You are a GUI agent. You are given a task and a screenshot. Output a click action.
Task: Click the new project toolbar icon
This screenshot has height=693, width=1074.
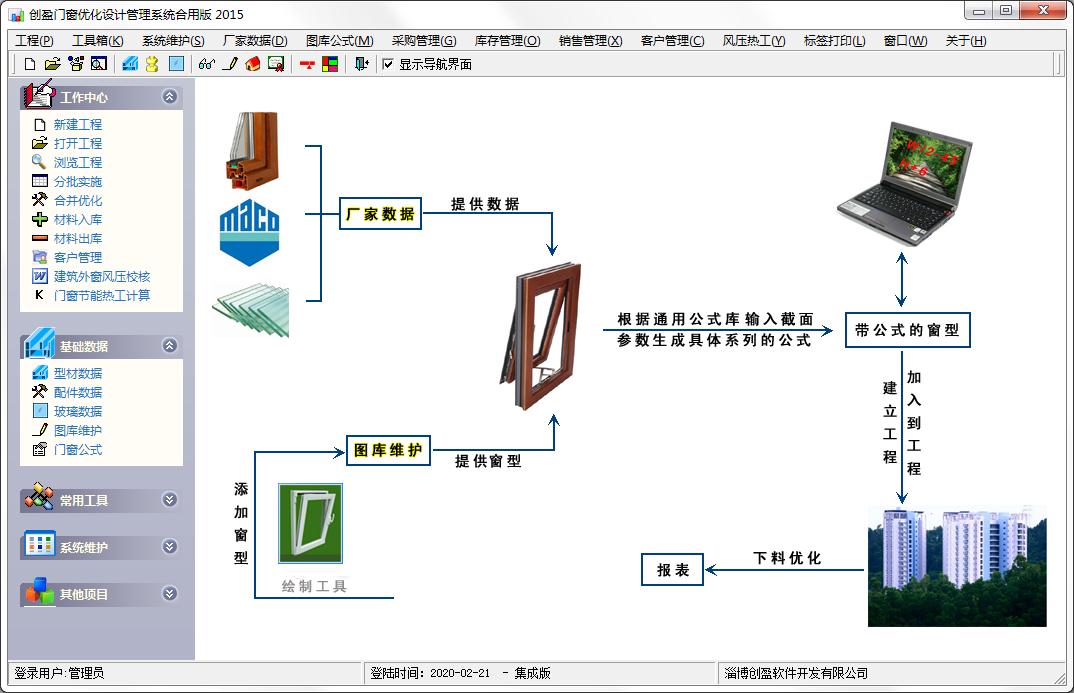pos(29,64)
